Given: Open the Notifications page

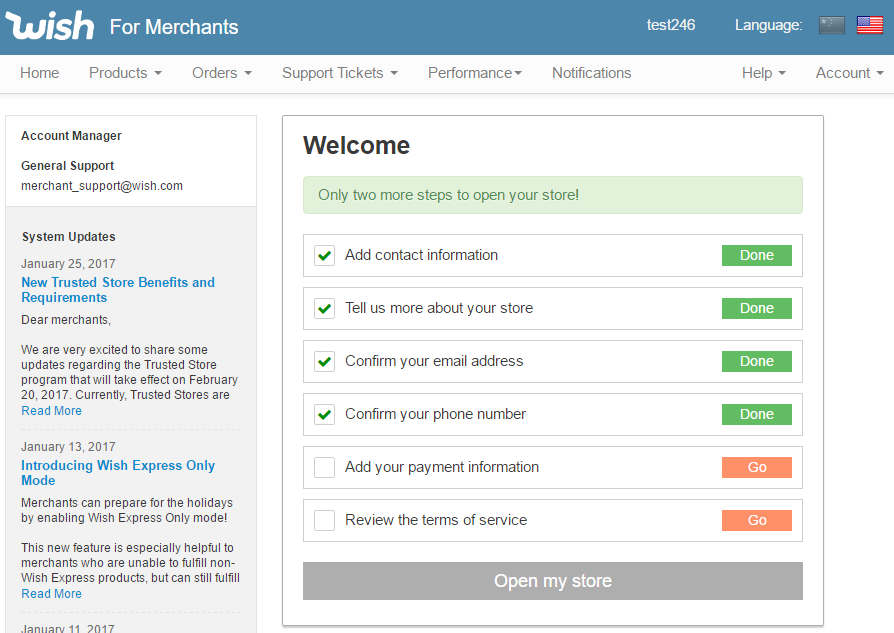Looking at the screenshot, I should coord(591,73).
